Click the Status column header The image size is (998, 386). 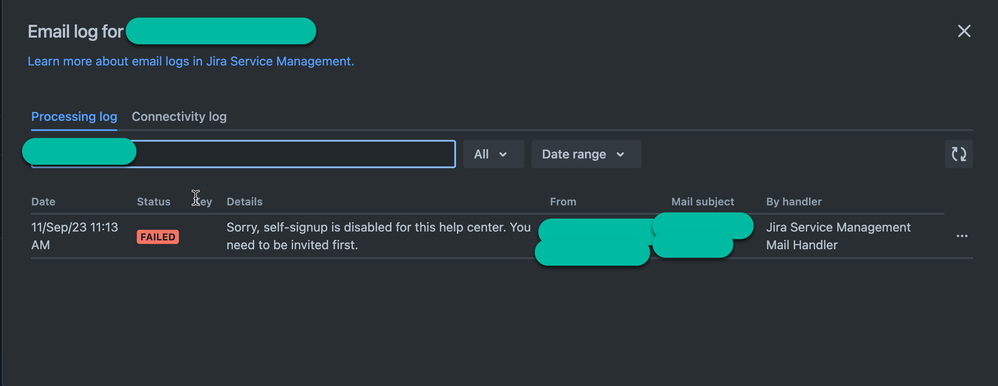153,201
